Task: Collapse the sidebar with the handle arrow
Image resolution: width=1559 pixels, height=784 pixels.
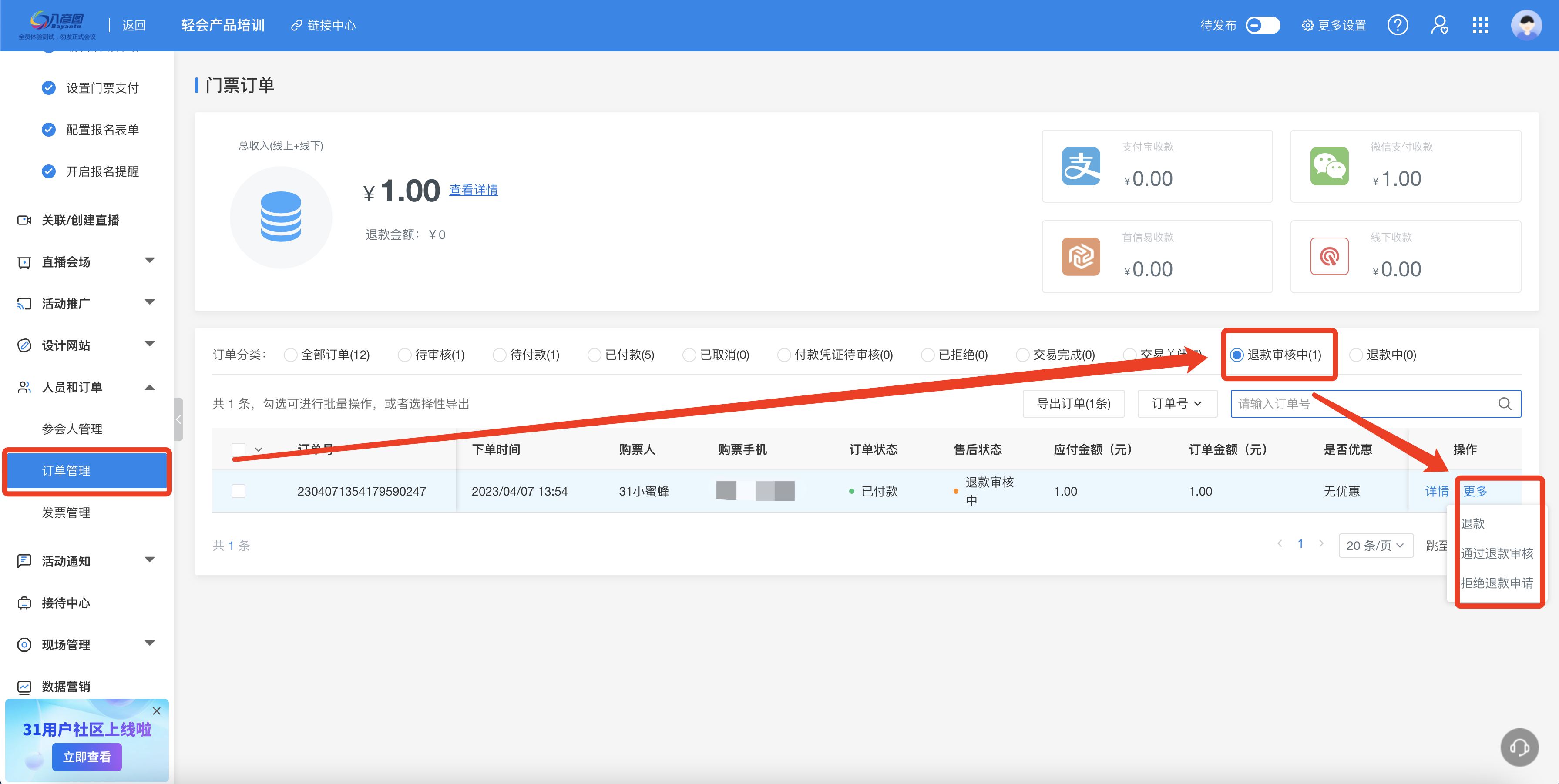Action: (178, 419)
